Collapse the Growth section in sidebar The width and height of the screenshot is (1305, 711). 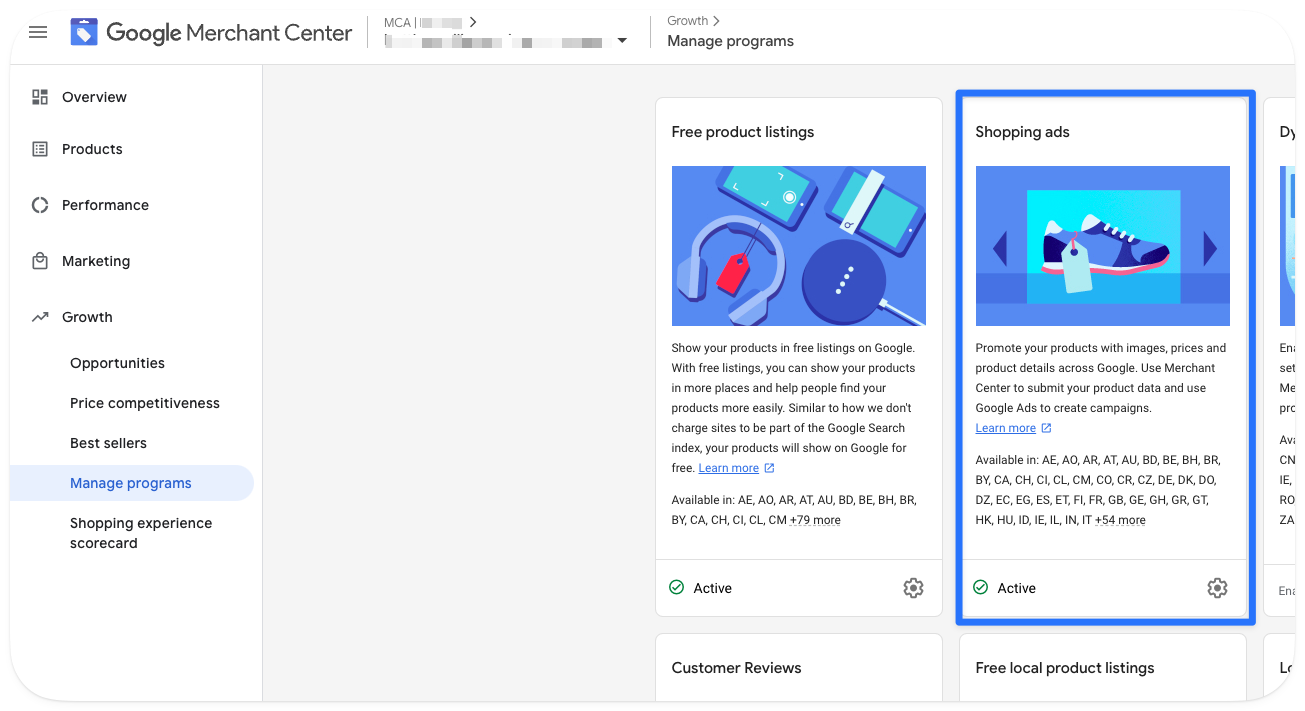pos(87,317)
